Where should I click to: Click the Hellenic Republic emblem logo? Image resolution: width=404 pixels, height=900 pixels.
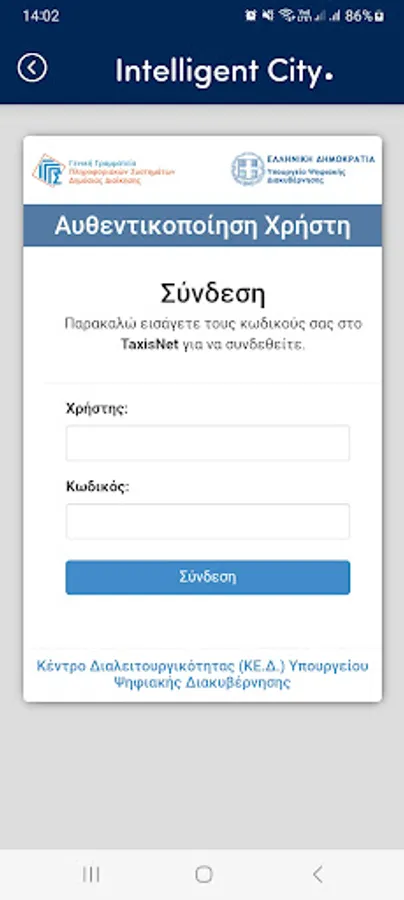(x=247, y=169)
